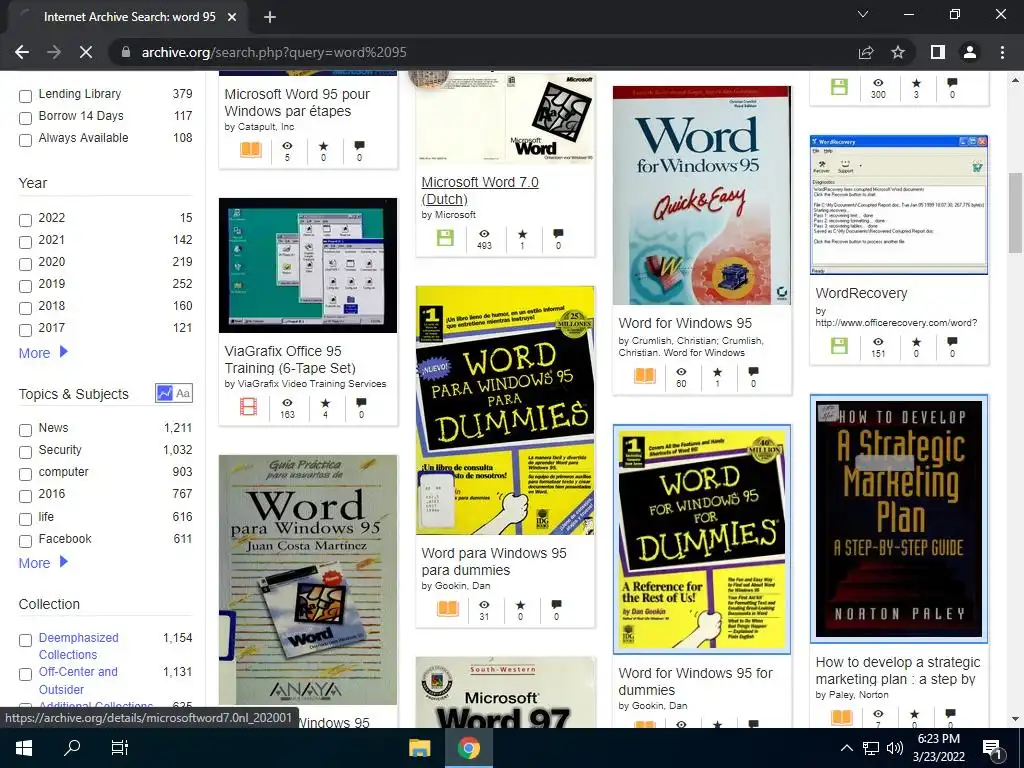Open a new browser tab
The height and width of the screenshot is (768, 1024).
coord(270,17)
